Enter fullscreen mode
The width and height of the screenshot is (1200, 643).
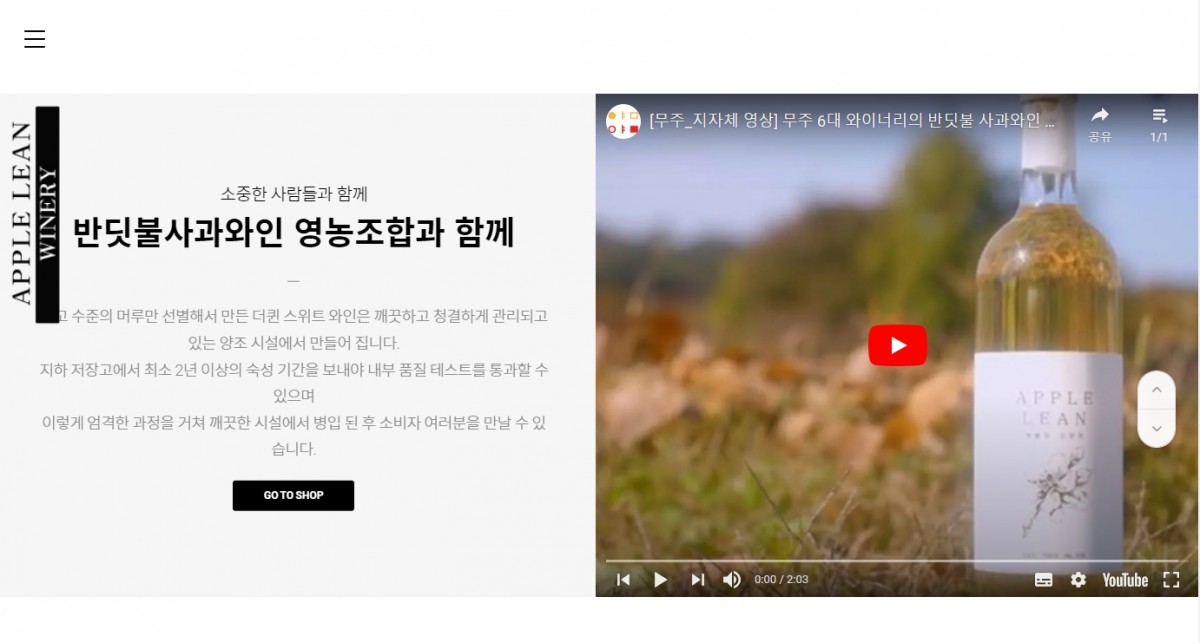tap(1171, 579)
